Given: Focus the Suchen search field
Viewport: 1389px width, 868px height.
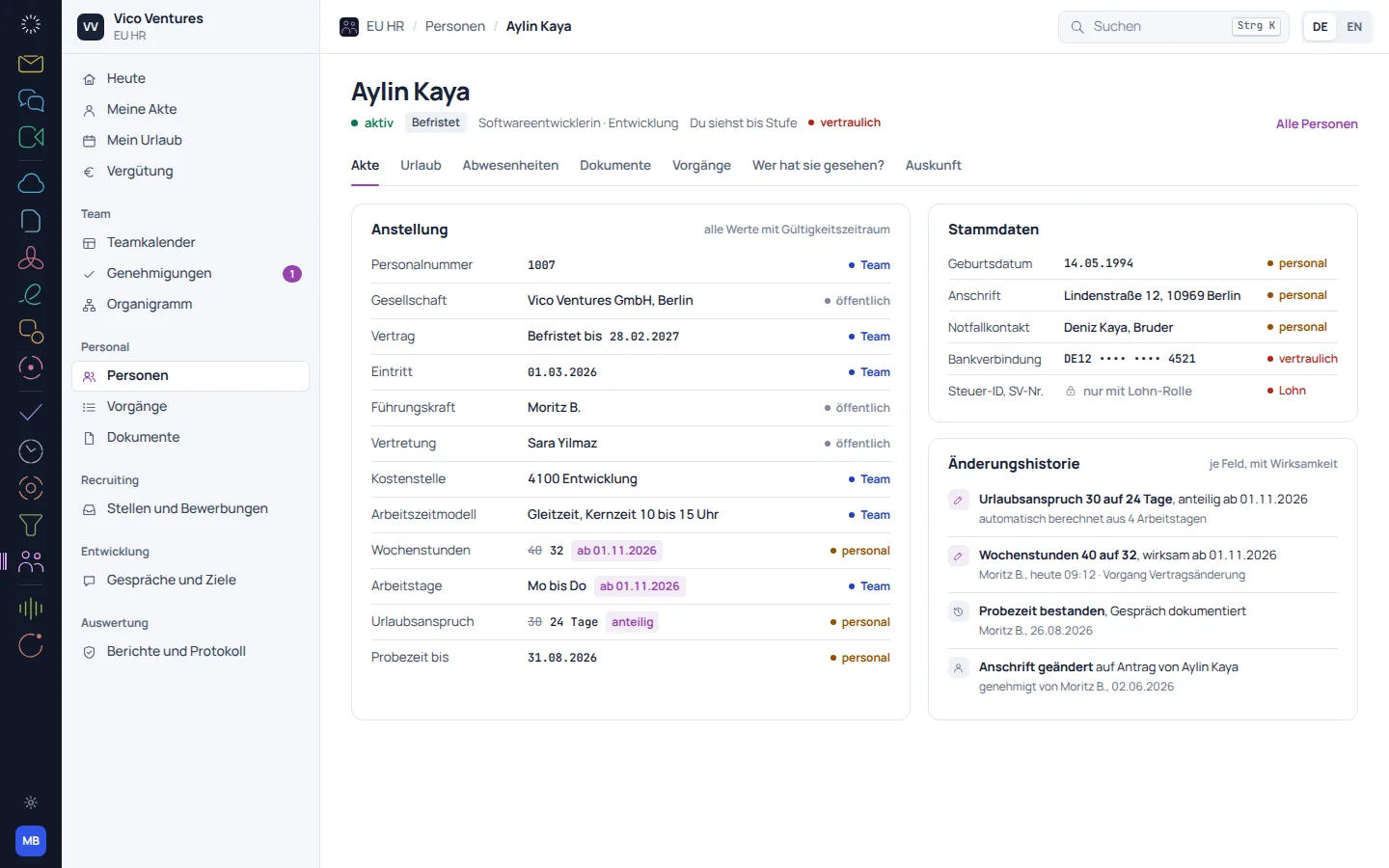Looking at the screenshot, I should tap(1174, 27).
